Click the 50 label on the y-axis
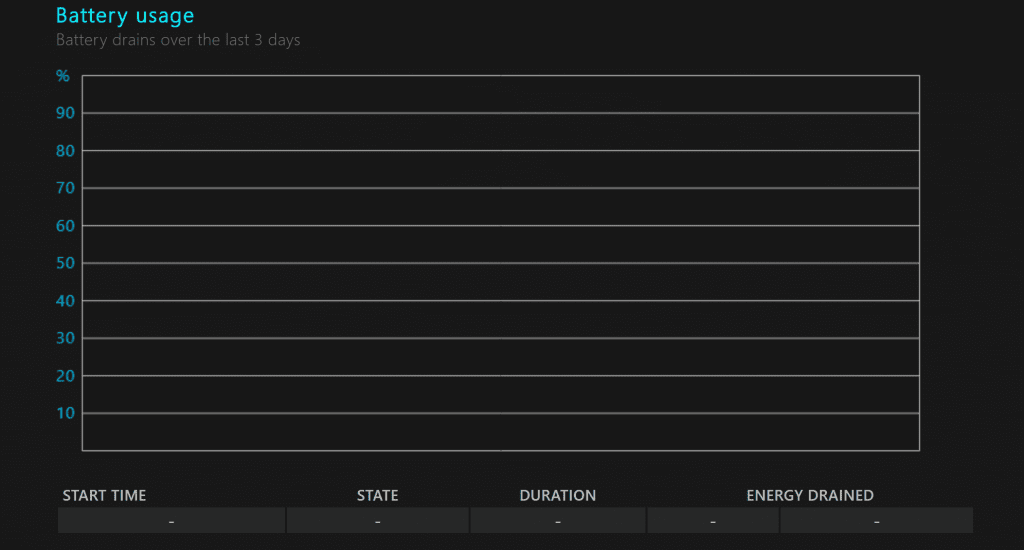1024x550 pixels. [66, 263]
